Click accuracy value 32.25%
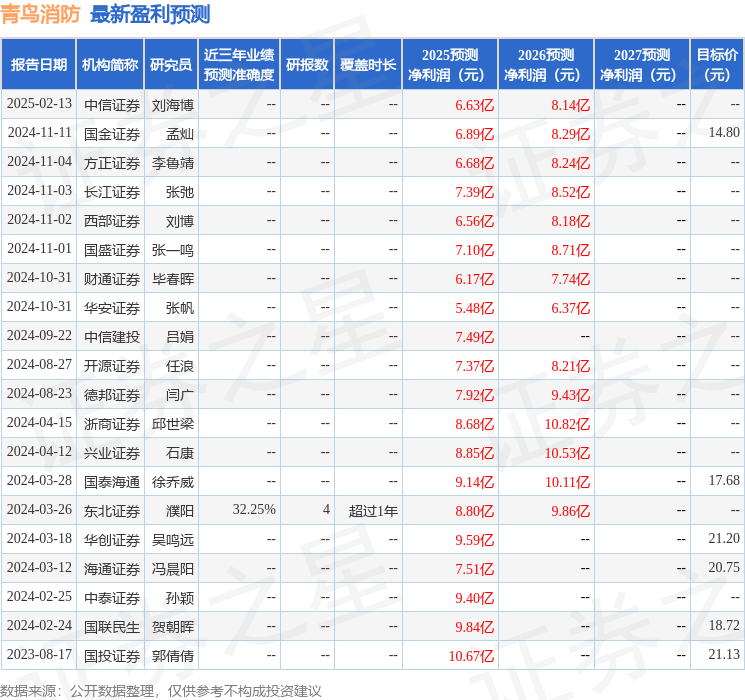Image resolution: width=745 pixels, height=700 pixels. coord(254,509)
